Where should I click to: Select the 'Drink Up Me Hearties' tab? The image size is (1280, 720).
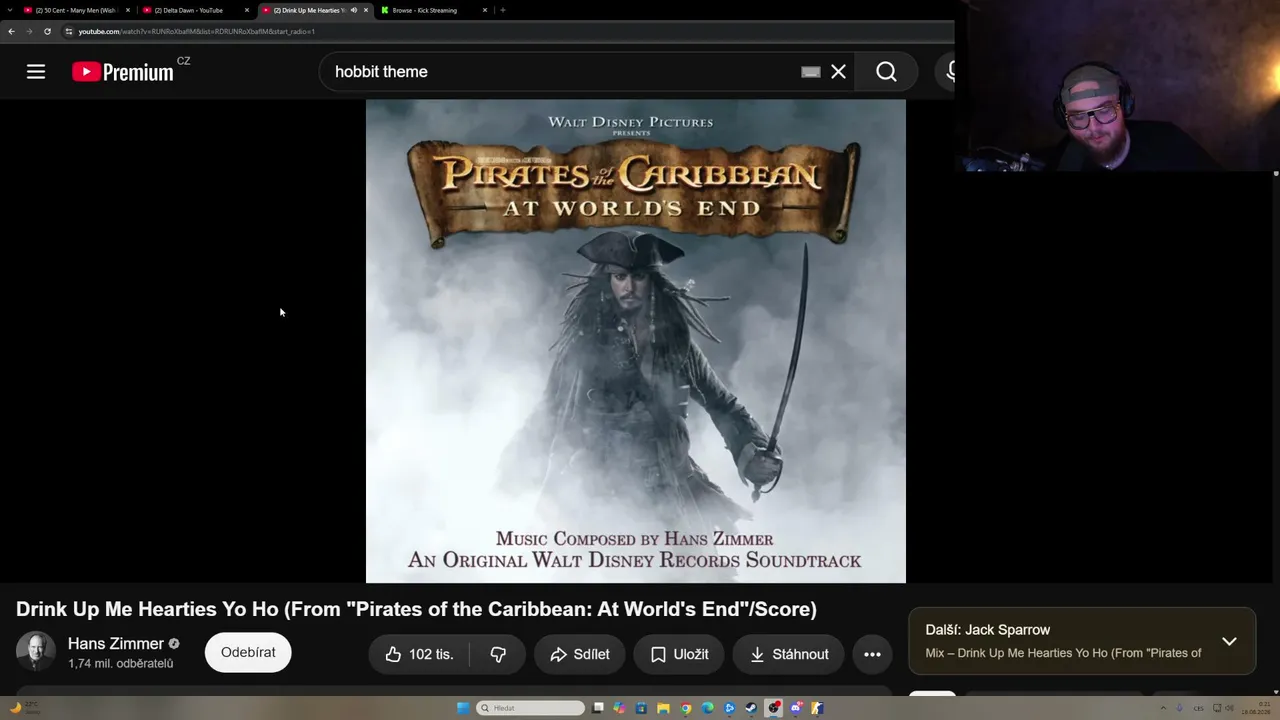pos(310,10)
